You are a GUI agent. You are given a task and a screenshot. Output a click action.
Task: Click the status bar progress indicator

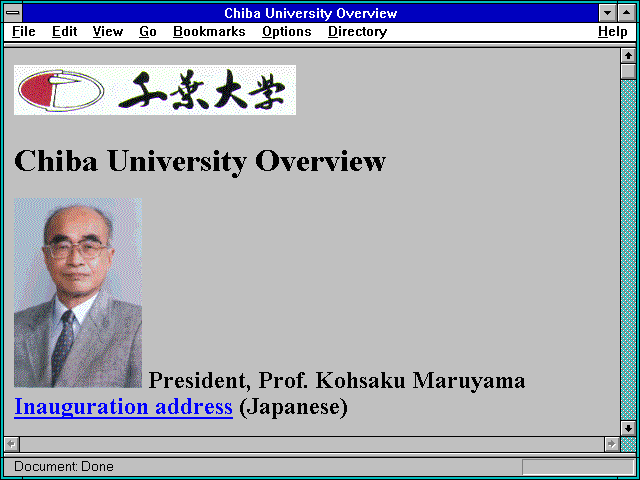578,467
